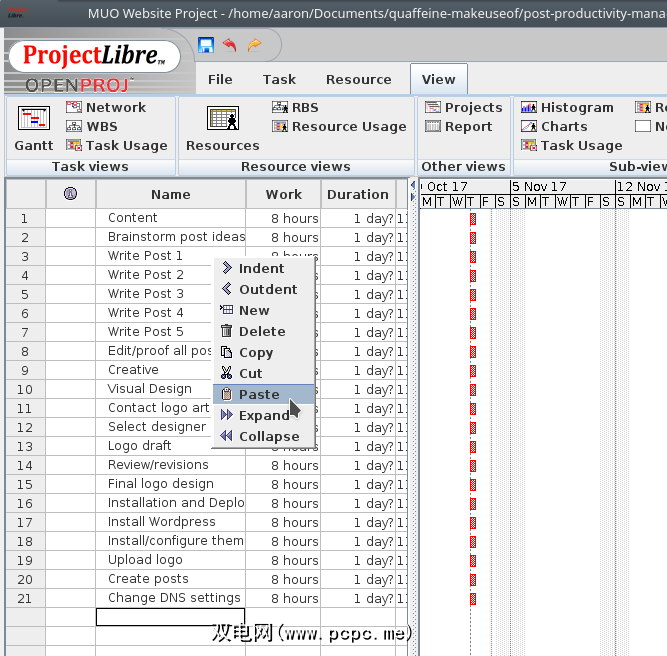Click the red Gantt bar for Content
Screen dimensions: 667x656
pyautogui.click(x=473, y=219)
